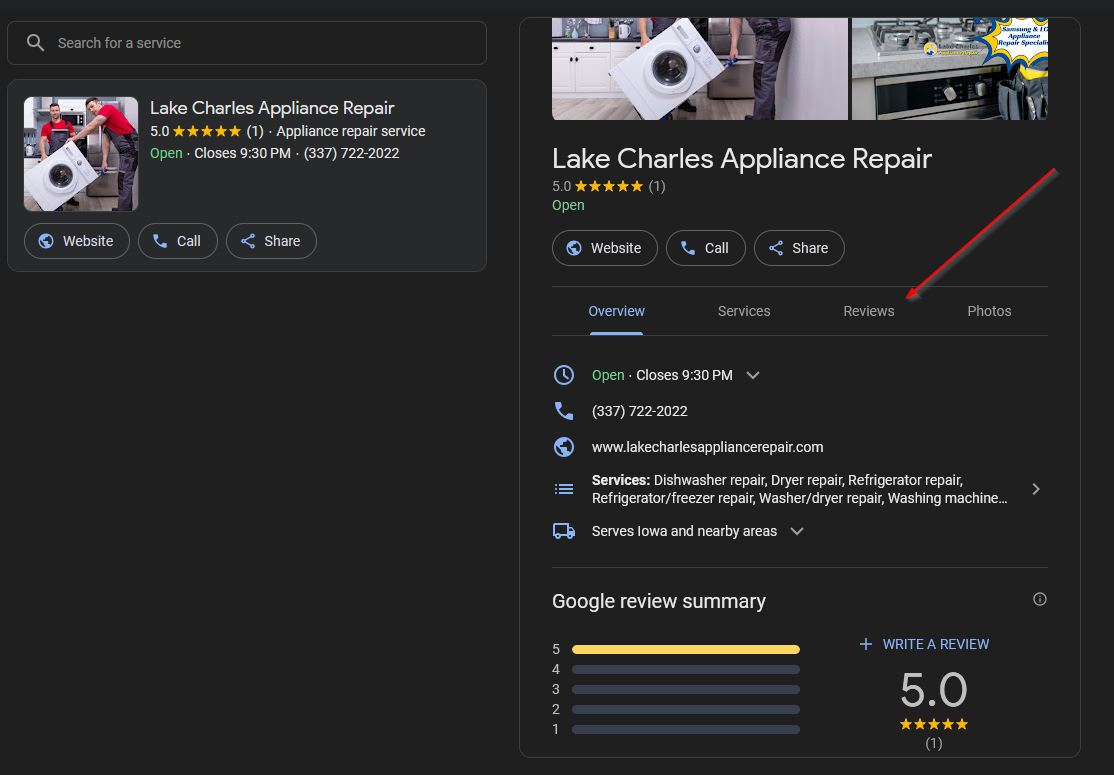Click the services list icon
Image resolution: width=1114 pixels, height=775 pixels.
coord(564,489)
